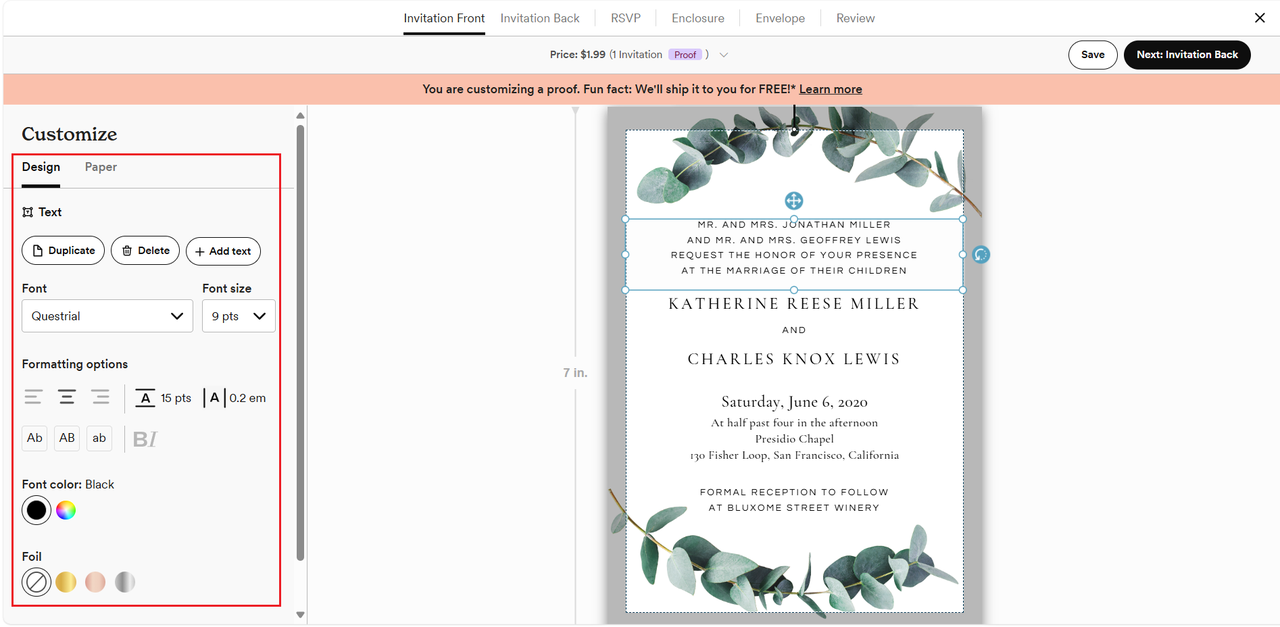Go to the Enclosure step

[x=698, y=18]
